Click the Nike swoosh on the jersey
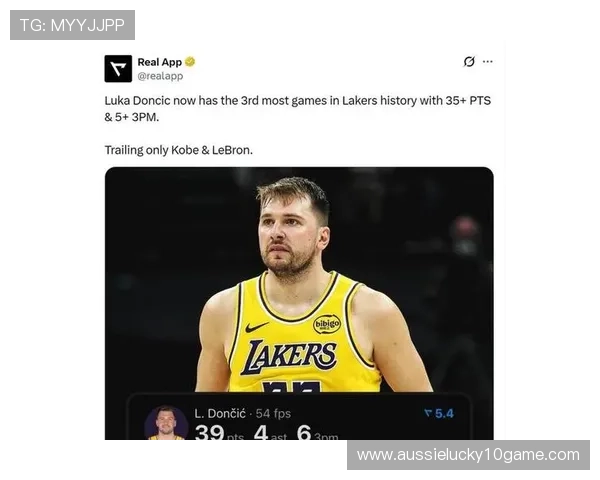This screenshot has height=480, width=600. coord(256,327)
